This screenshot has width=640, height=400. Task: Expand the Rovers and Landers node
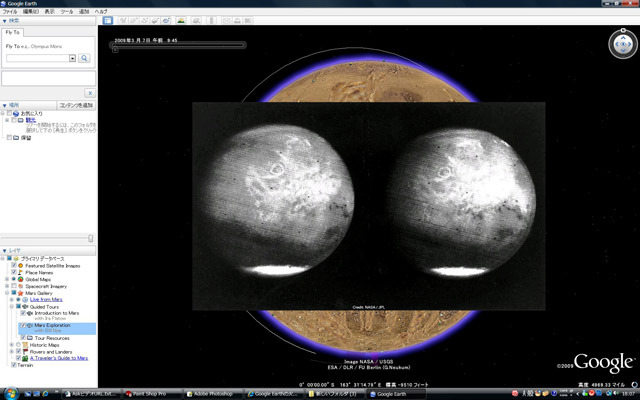[x=12, y=351]
